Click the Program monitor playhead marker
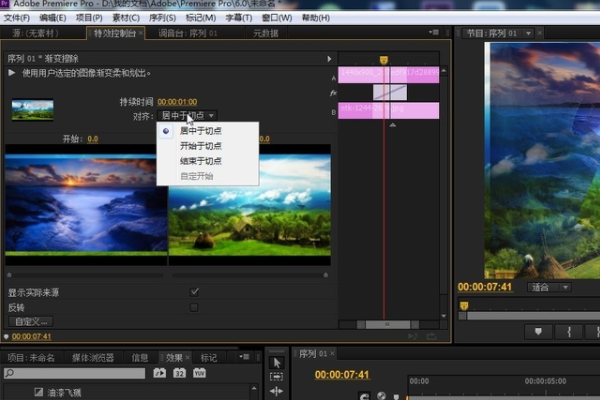Screen dimensions: 600x400 [x=464, y=305]
